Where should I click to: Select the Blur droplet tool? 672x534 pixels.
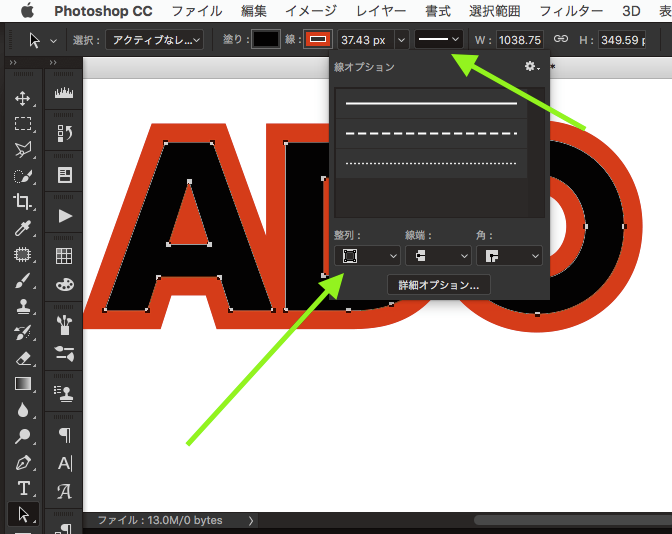pyautogui.click(x=23, y=410)
